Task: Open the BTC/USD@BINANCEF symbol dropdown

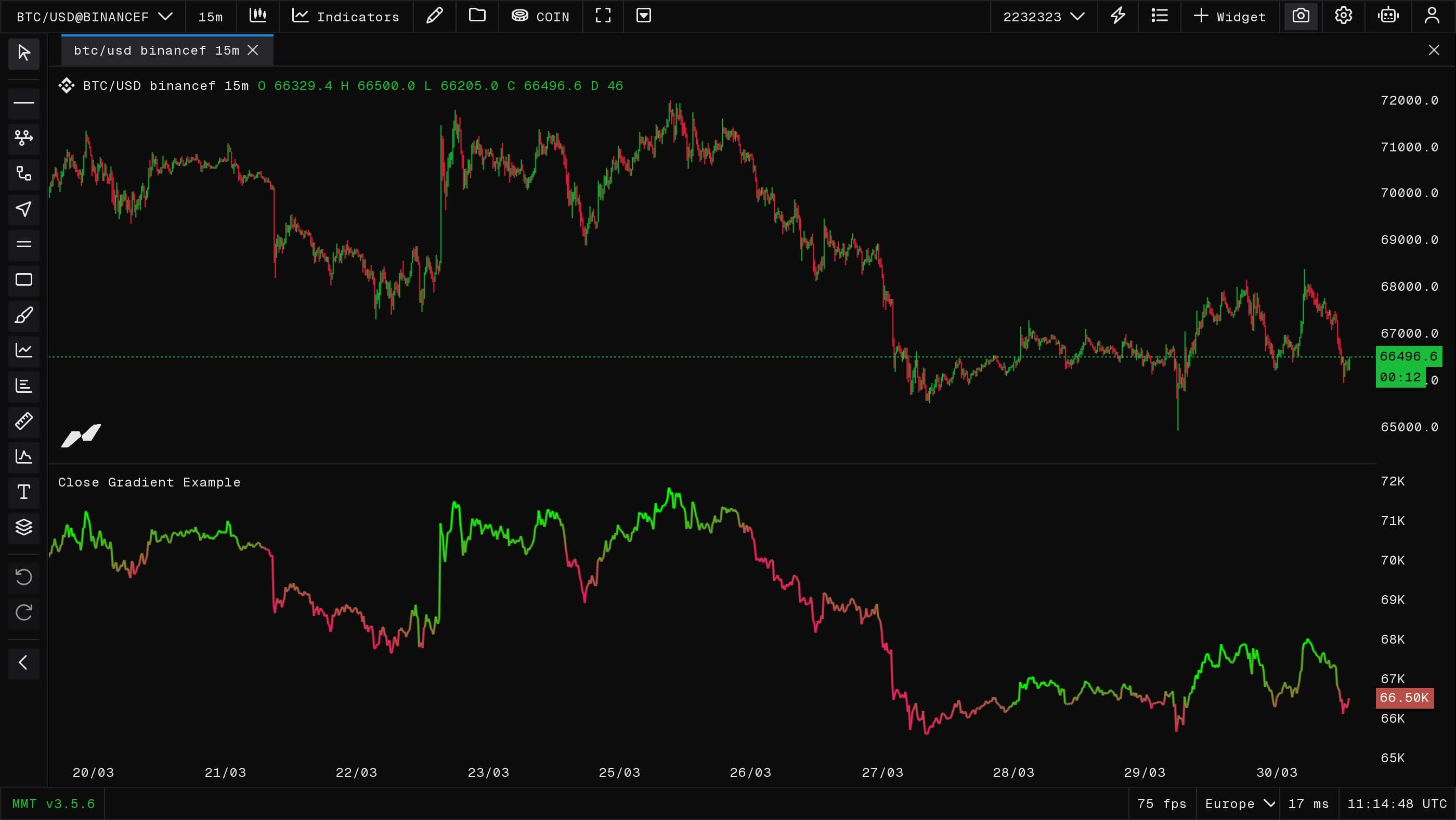Action: pos(94,17)
